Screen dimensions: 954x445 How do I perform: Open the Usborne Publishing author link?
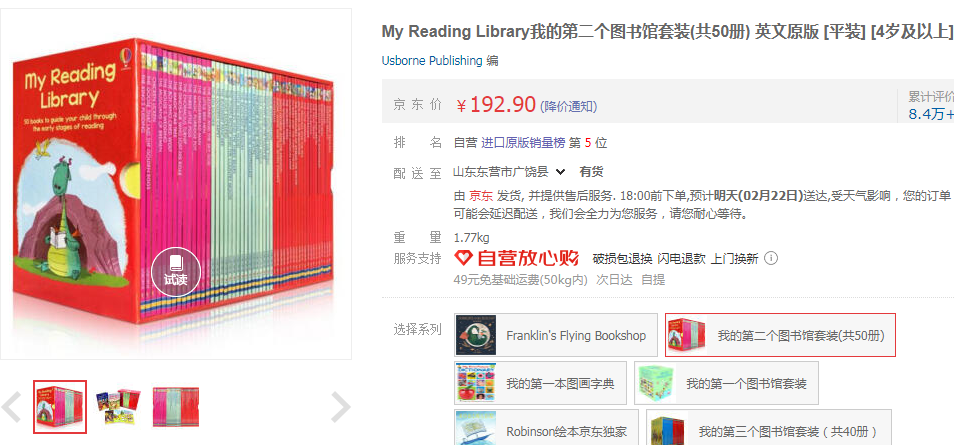click(x=432, y=60)
